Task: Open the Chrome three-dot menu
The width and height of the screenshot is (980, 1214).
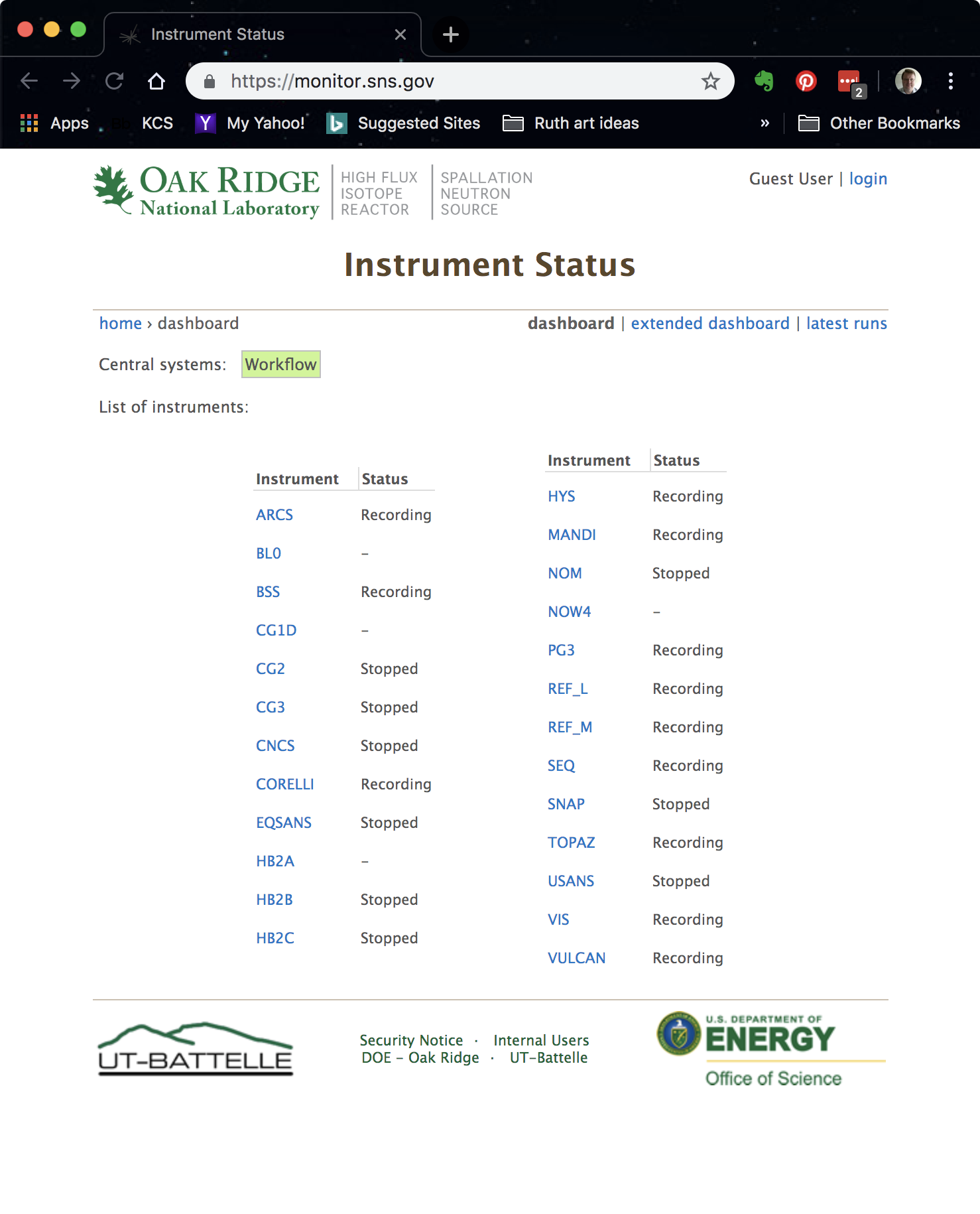Action: 950,81
